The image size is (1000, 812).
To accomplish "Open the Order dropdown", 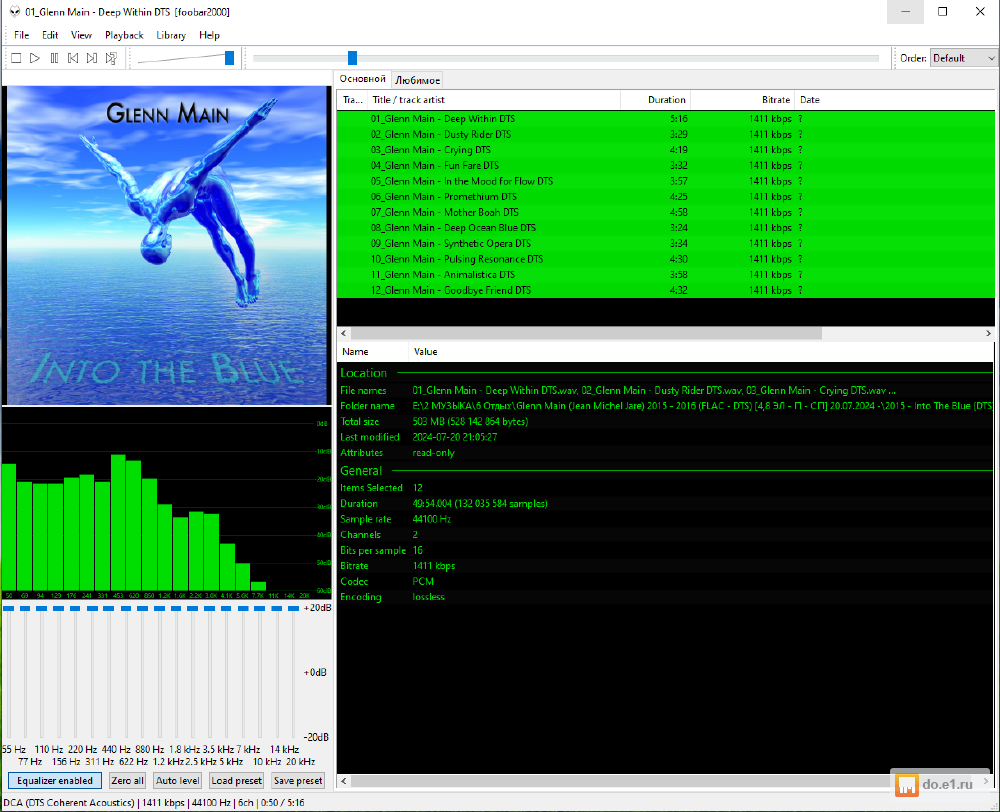I will (x=963, y=58).
